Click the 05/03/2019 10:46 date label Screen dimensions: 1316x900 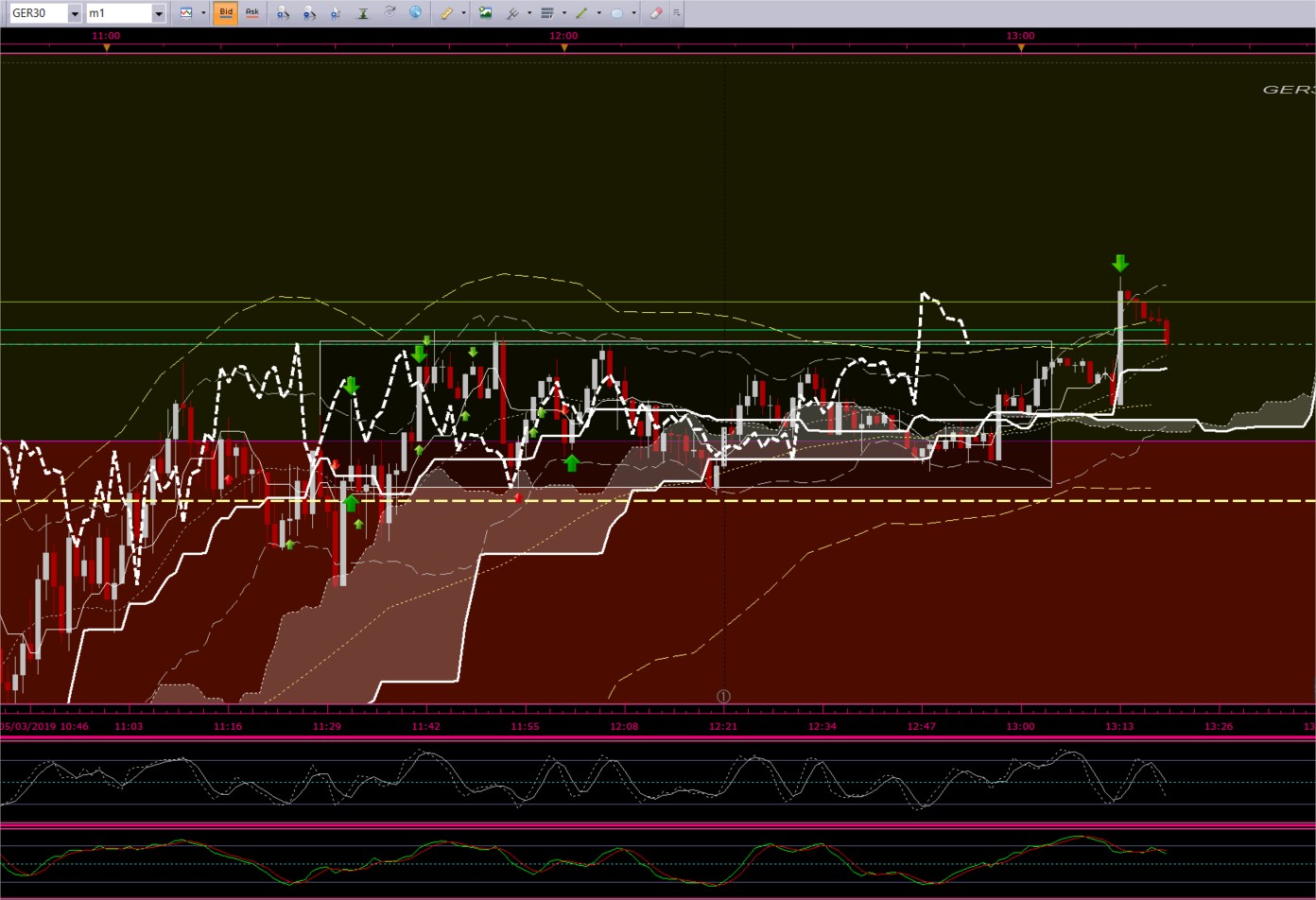pos(44,726)
